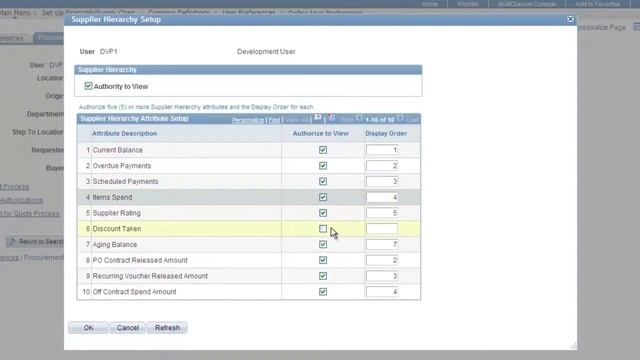Click Display Order field for Aging Balance

[382, 244]
